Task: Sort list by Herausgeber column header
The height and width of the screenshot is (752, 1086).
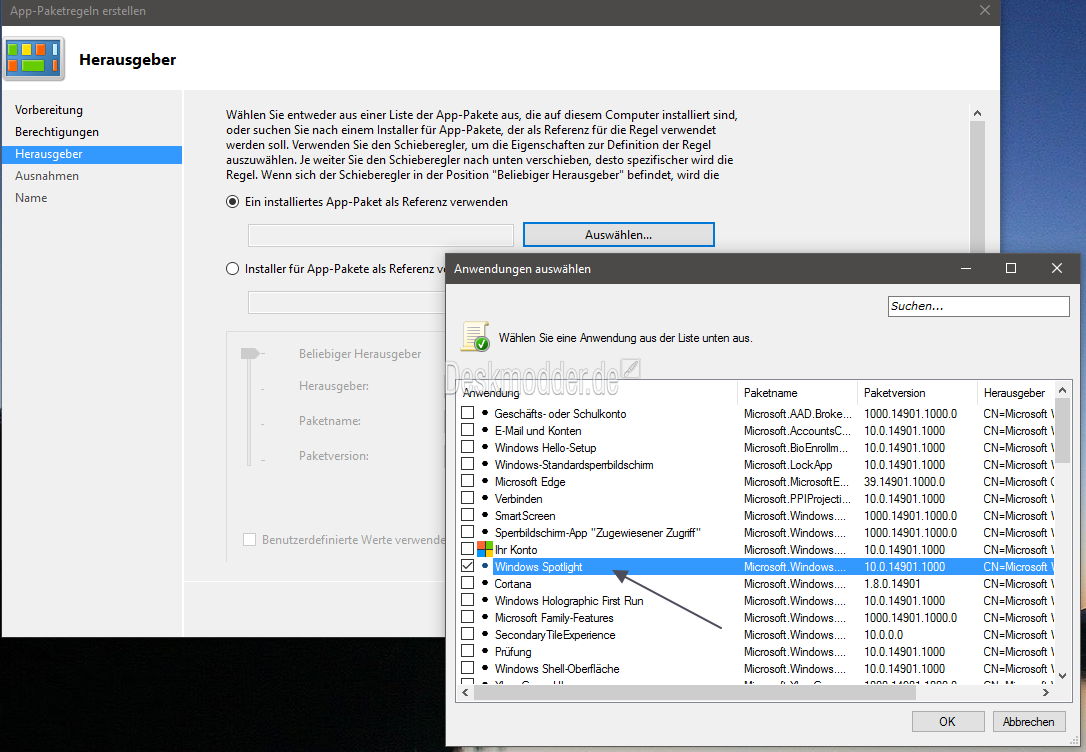Action: 1015,393
